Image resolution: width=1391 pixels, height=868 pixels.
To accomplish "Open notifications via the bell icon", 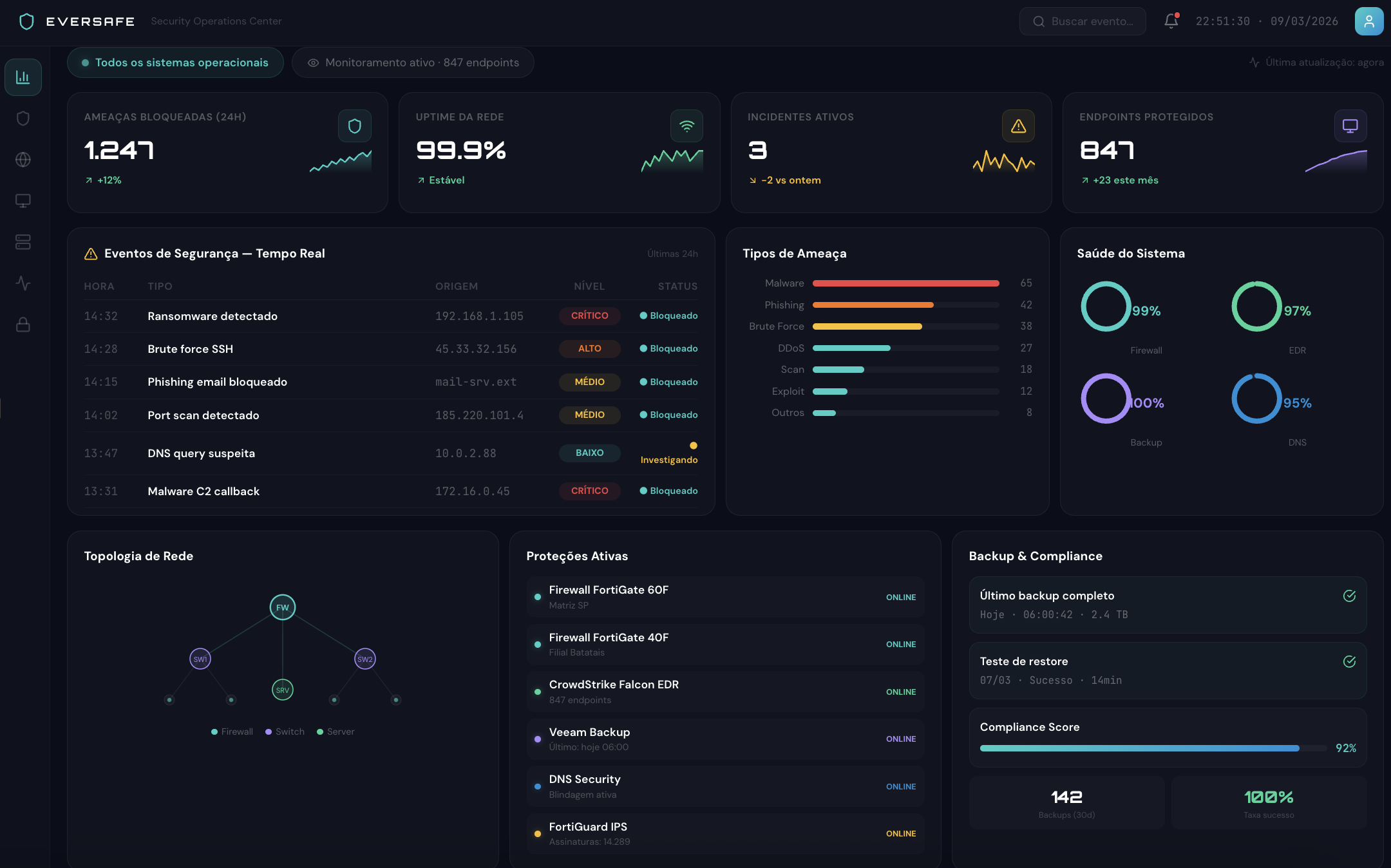I will click(x=1171, y=21).
